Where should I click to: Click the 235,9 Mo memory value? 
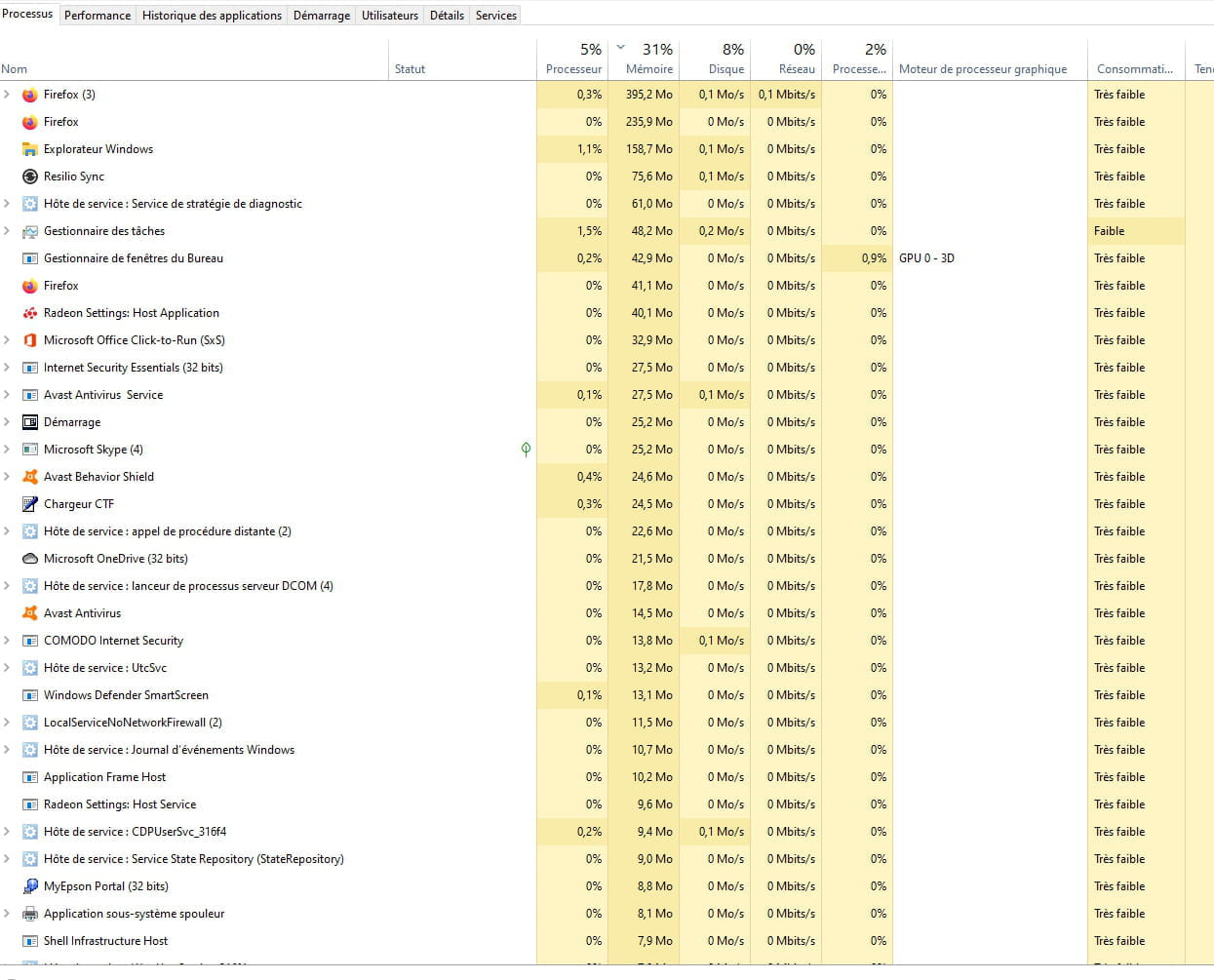pos(649,122)
